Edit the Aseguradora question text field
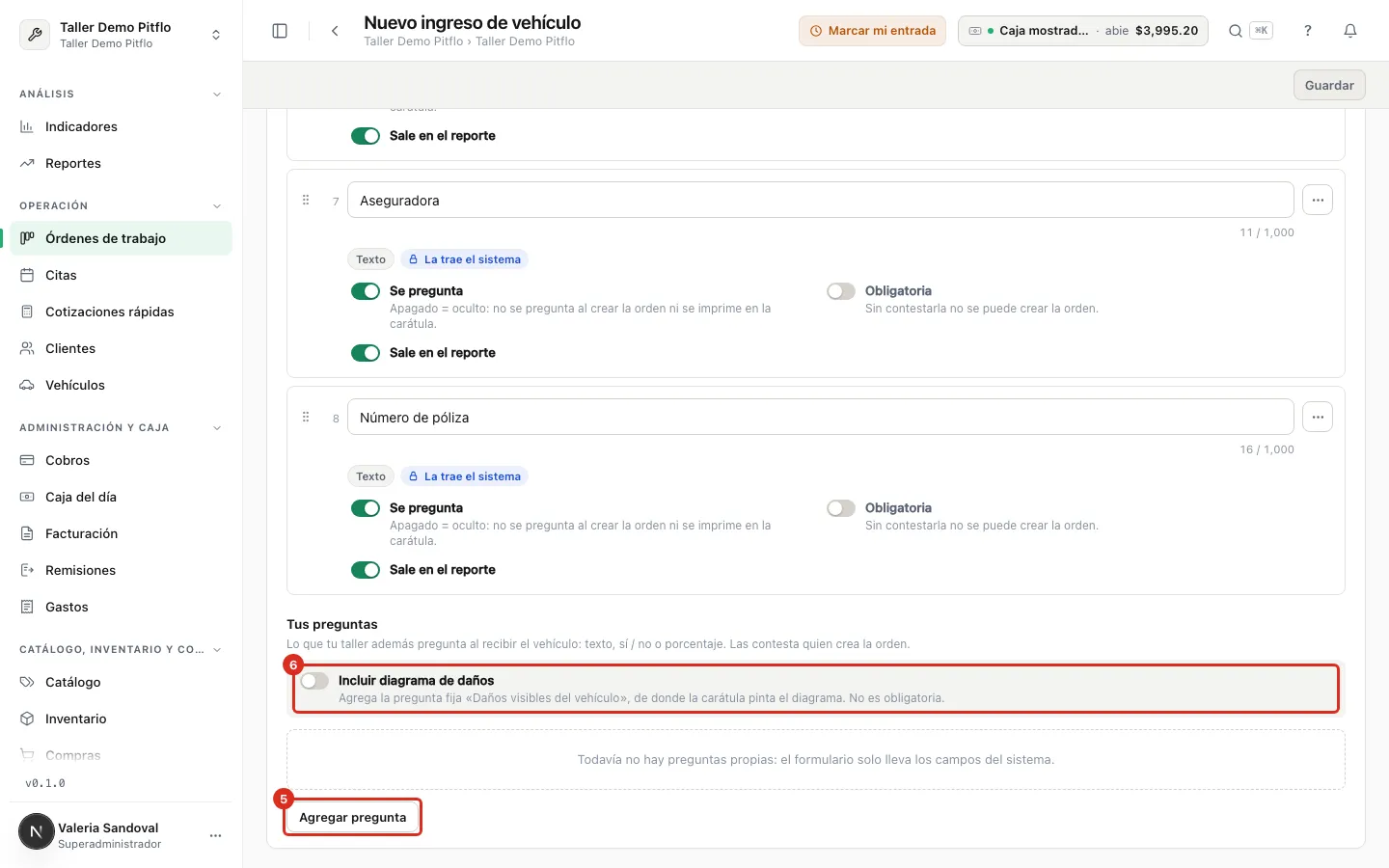This screenshot has width=1389, height=868. pos(820,200)
